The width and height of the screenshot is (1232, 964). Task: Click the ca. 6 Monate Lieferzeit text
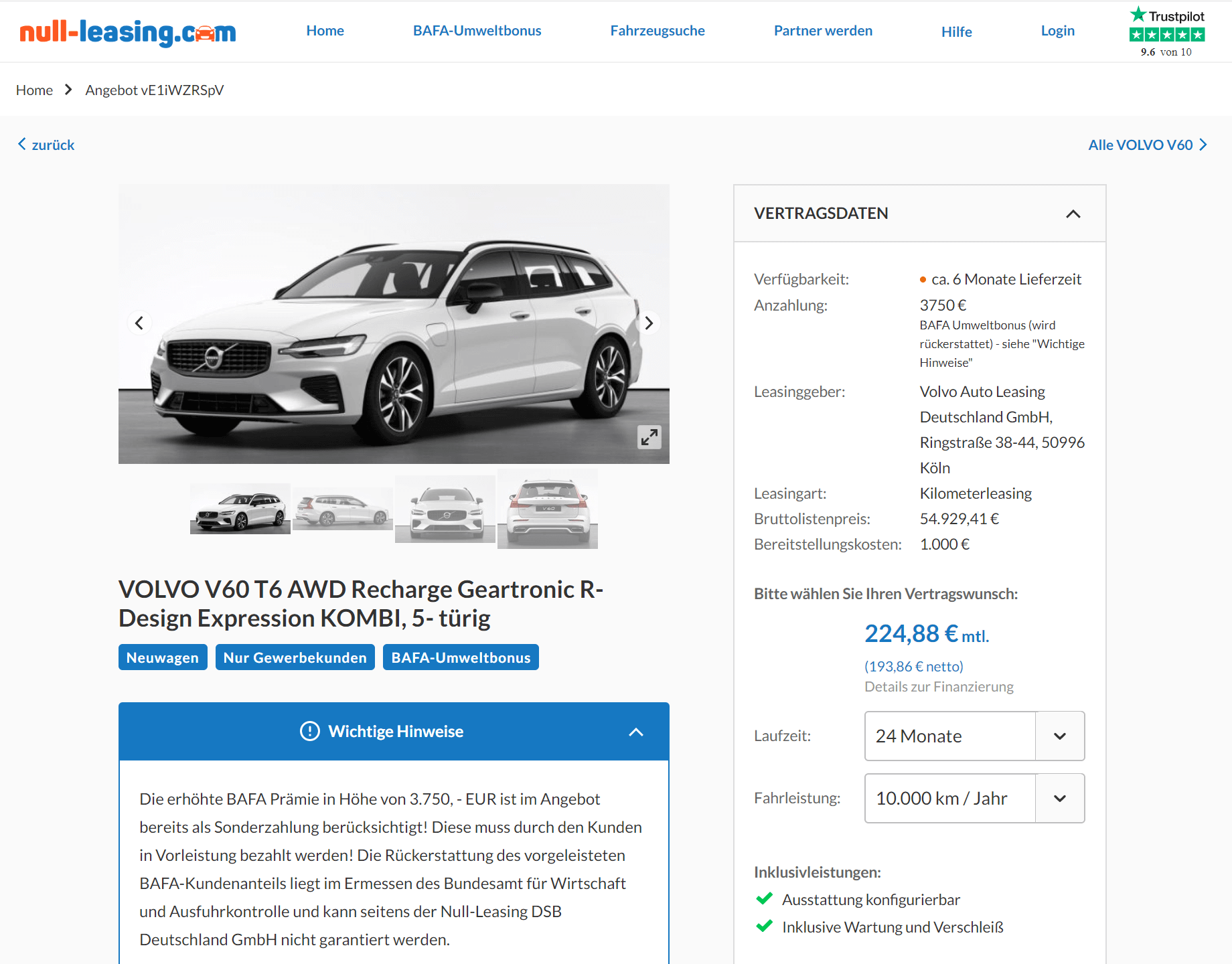(x=1006, y=279)
